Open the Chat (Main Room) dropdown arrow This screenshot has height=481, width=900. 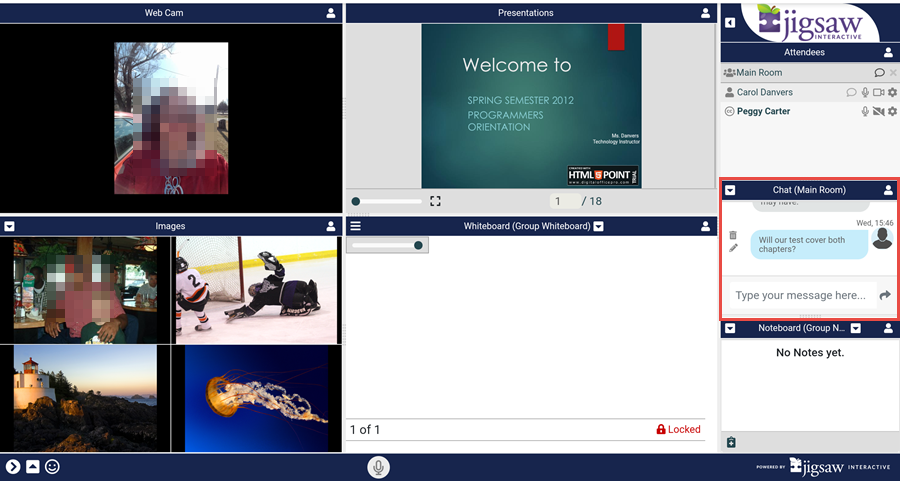pyautogui.click(x=730, y=190)
